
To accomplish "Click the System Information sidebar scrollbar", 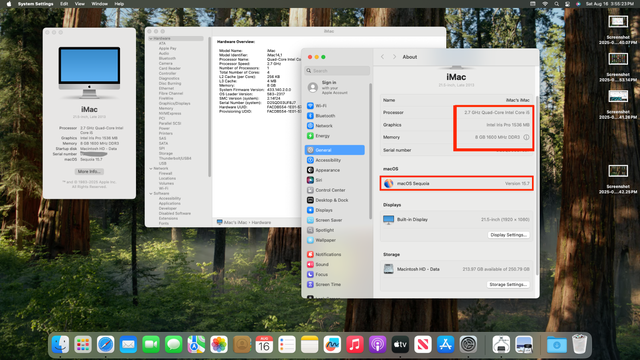I will point(210,107).
